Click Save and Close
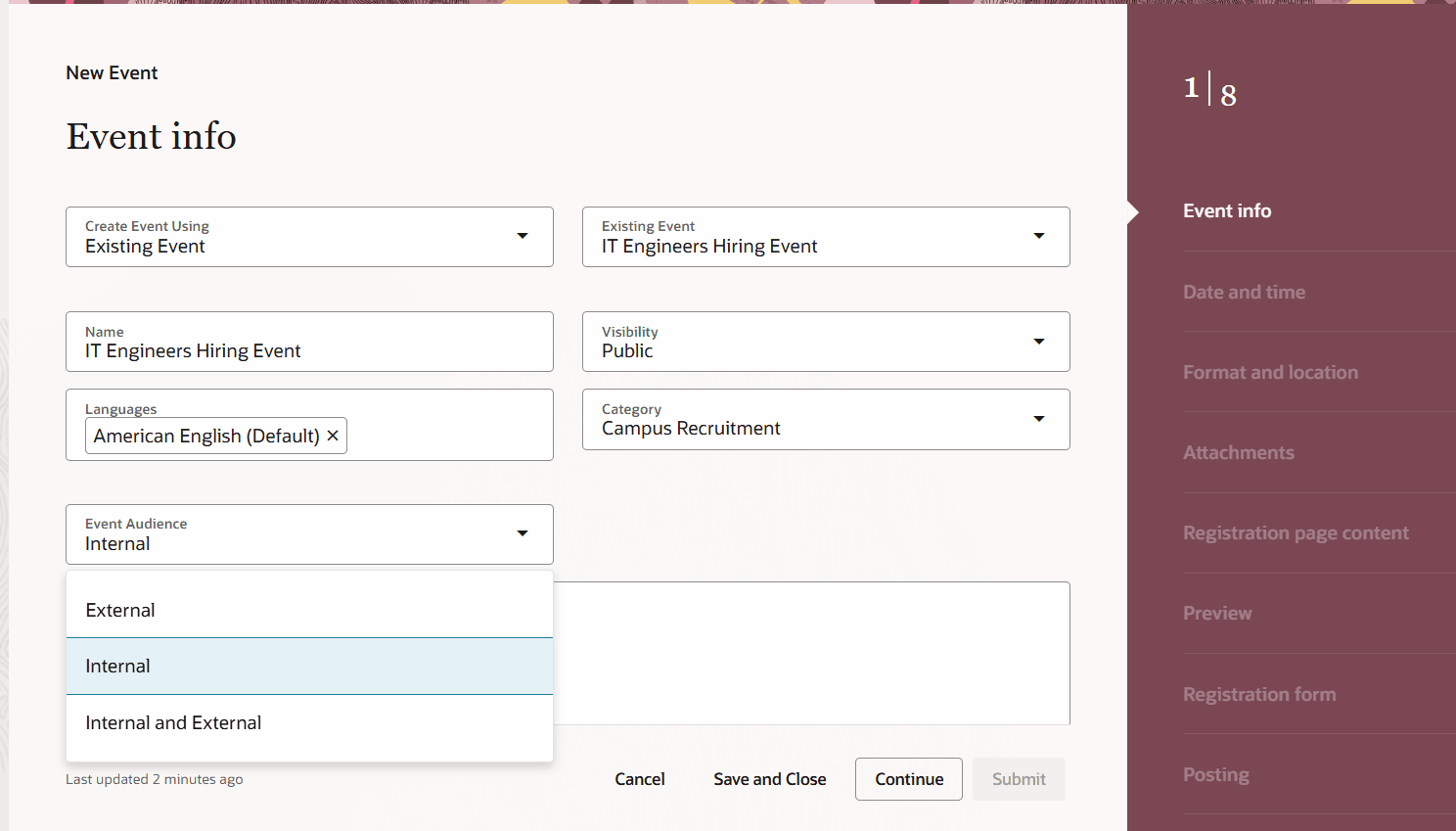Screen dimensions: 1456x831 770,779
